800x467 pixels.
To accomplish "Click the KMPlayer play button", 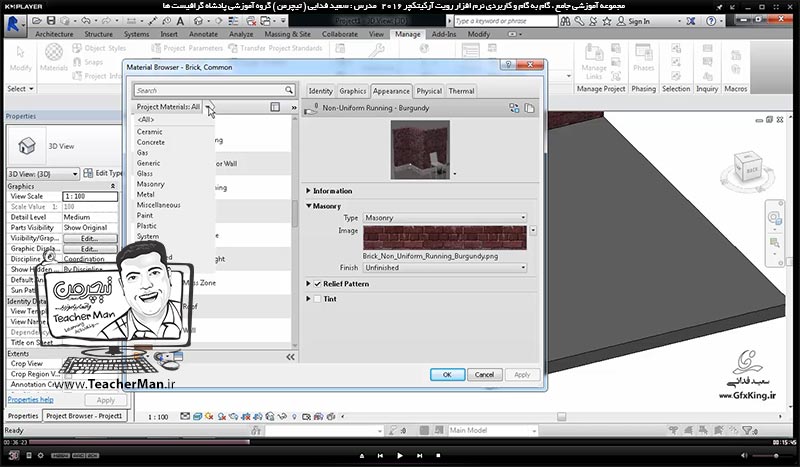I will pyautogui.click(x=399, y=455).
